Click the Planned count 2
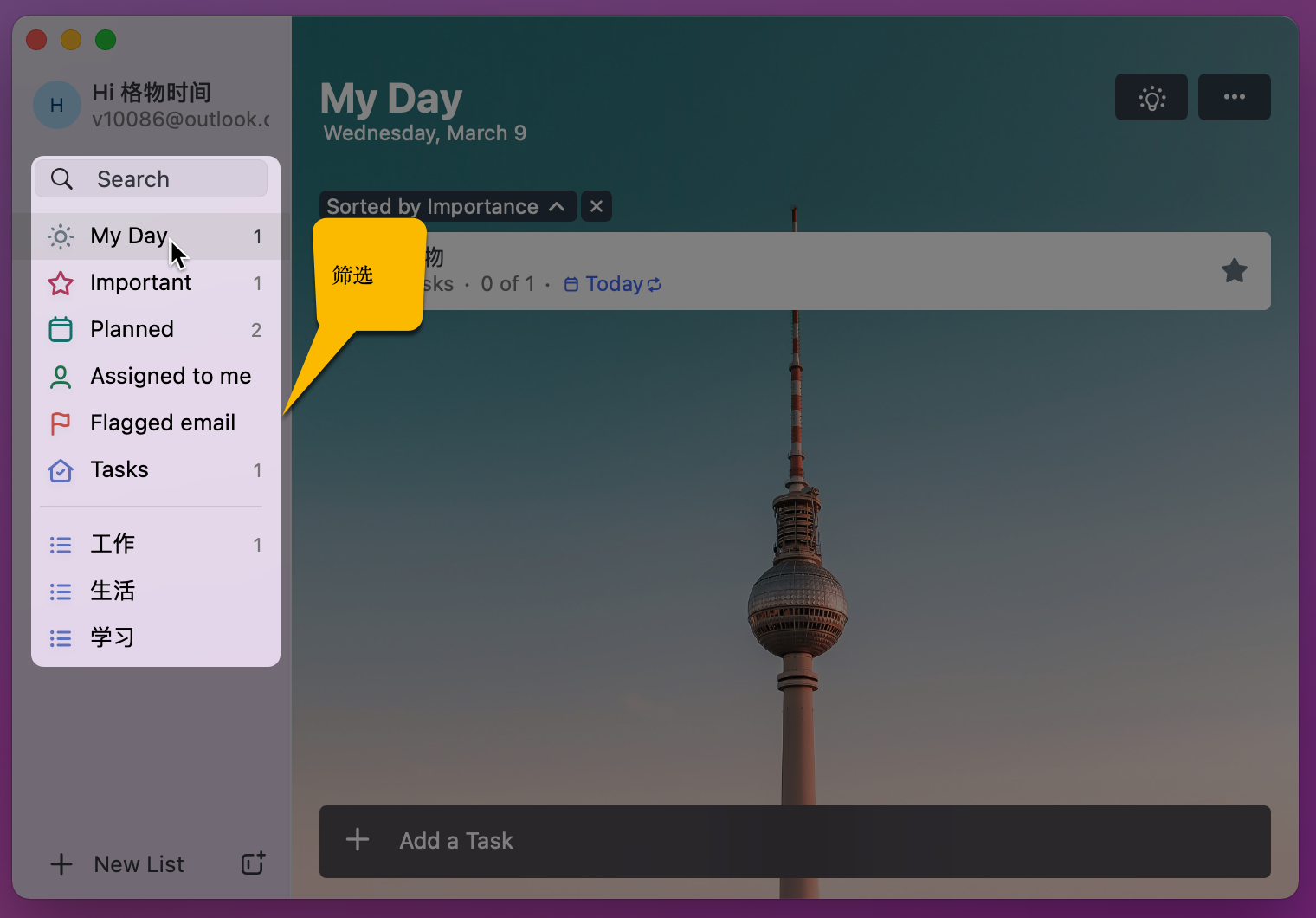 pos(256,330)
